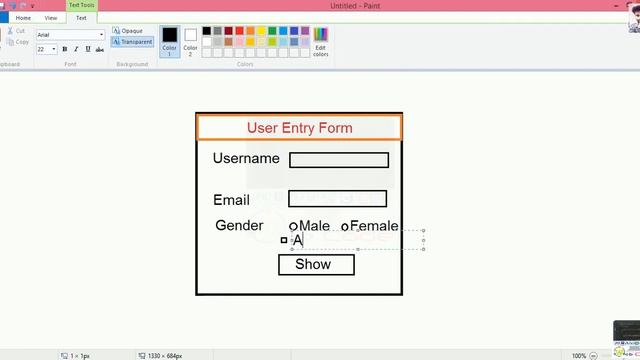The image size is (640, 360).
Task: Select Transparent background option
Action: click(132, 42)
